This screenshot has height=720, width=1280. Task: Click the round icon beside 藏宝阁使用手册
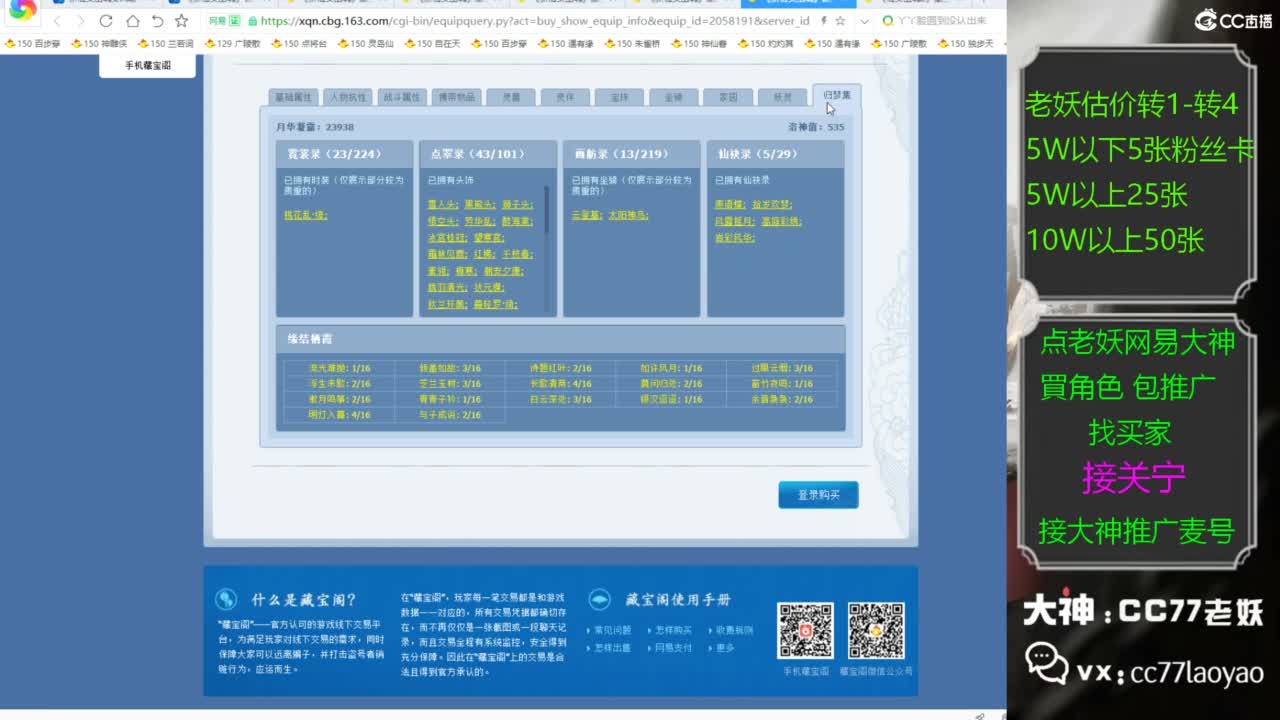599,599
